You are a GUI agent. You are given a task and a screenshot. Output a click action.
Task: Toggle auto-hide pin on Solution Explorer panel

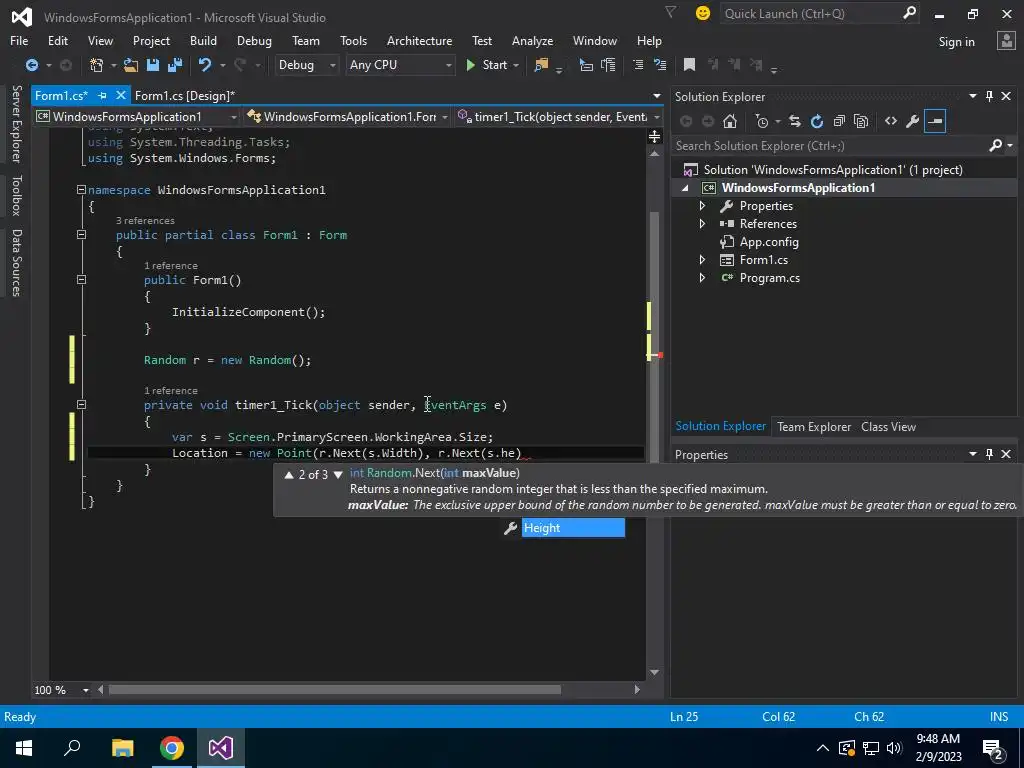[x=989, y=96]
